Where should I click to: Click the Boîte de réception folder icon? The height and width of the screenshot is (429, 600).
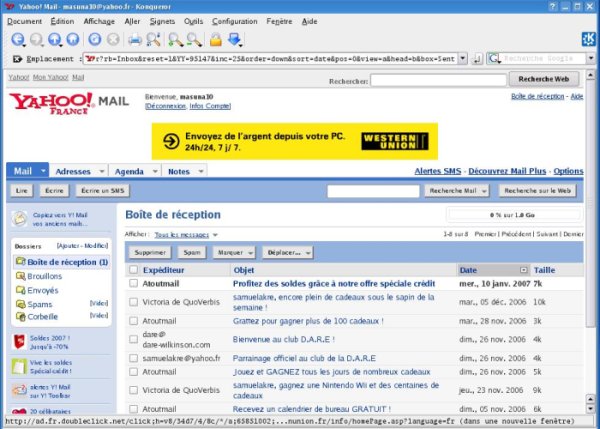(20, 262)
